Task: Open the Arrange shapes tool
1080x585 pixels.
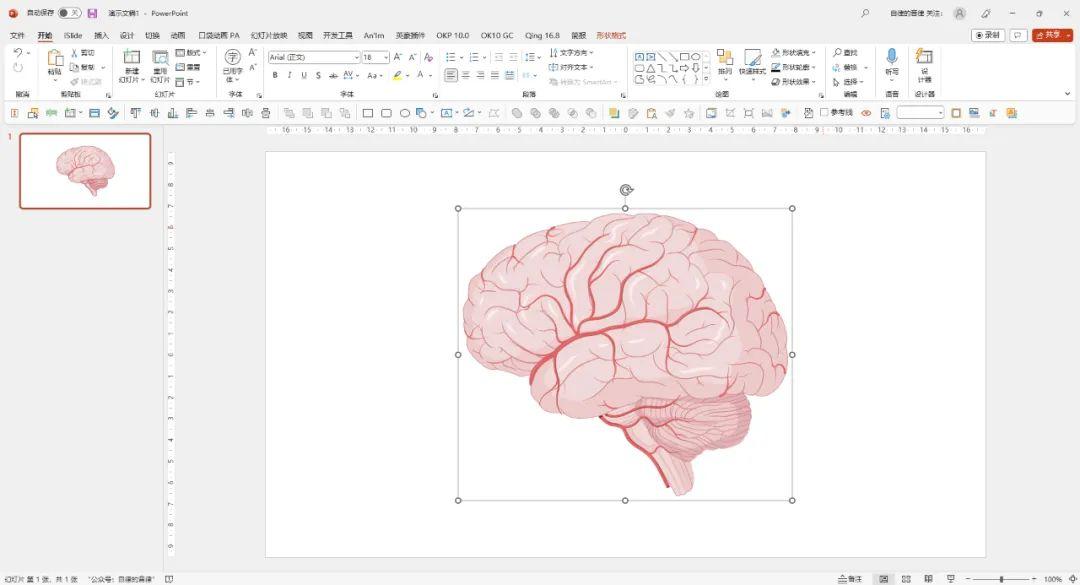Action: (724, 60)
